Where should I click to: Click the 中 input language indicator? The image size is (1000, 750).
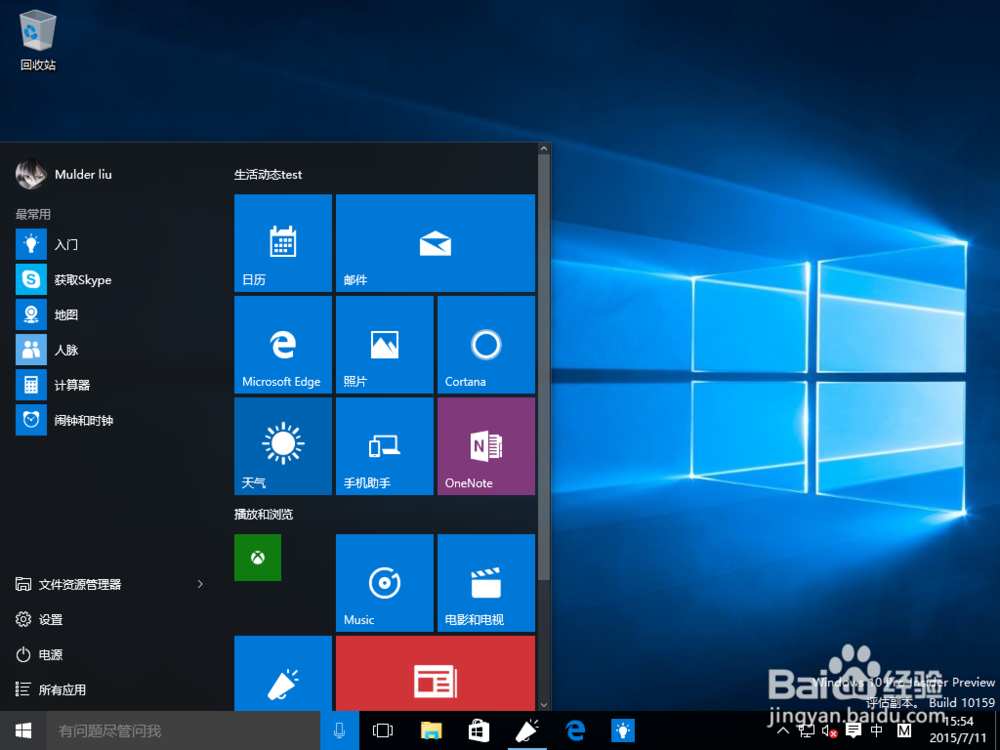point(877,731)
